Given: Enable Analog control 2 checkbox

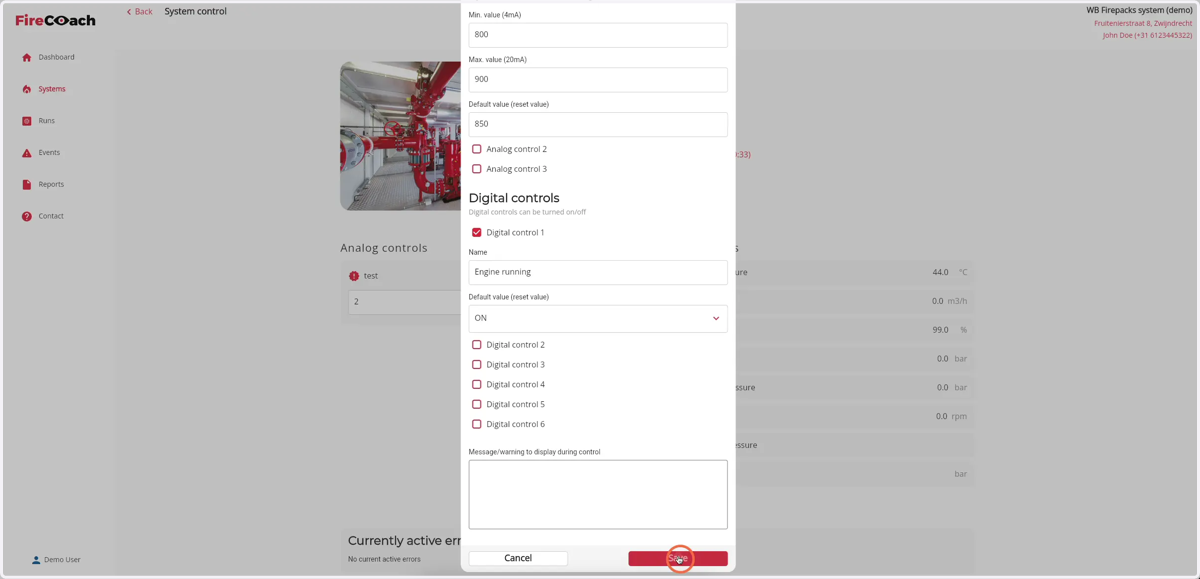Looking at the screenshot, I should 477,149.
